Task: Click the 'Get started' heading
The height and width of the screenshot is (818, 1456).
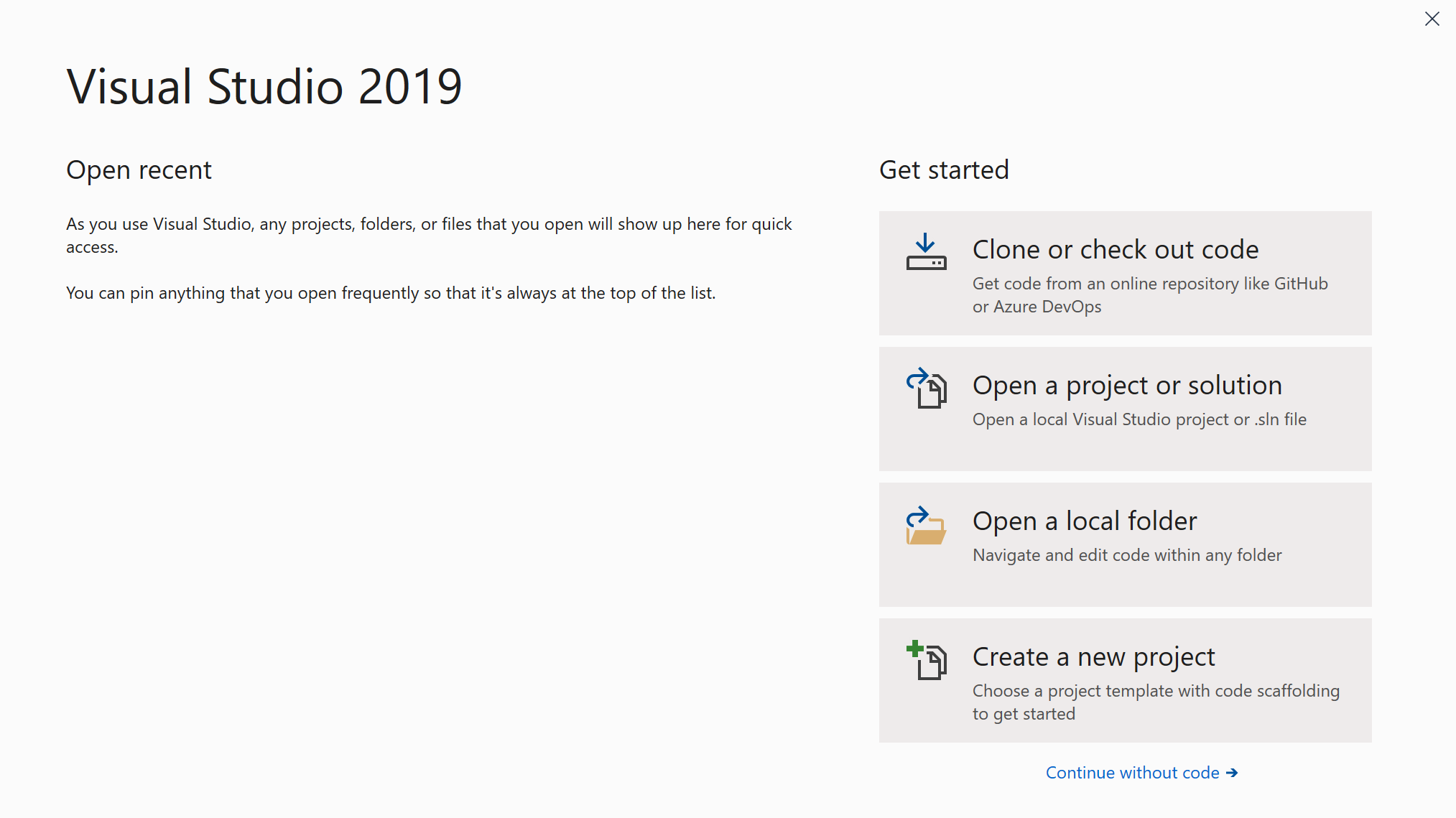Action: pos(944,170)
